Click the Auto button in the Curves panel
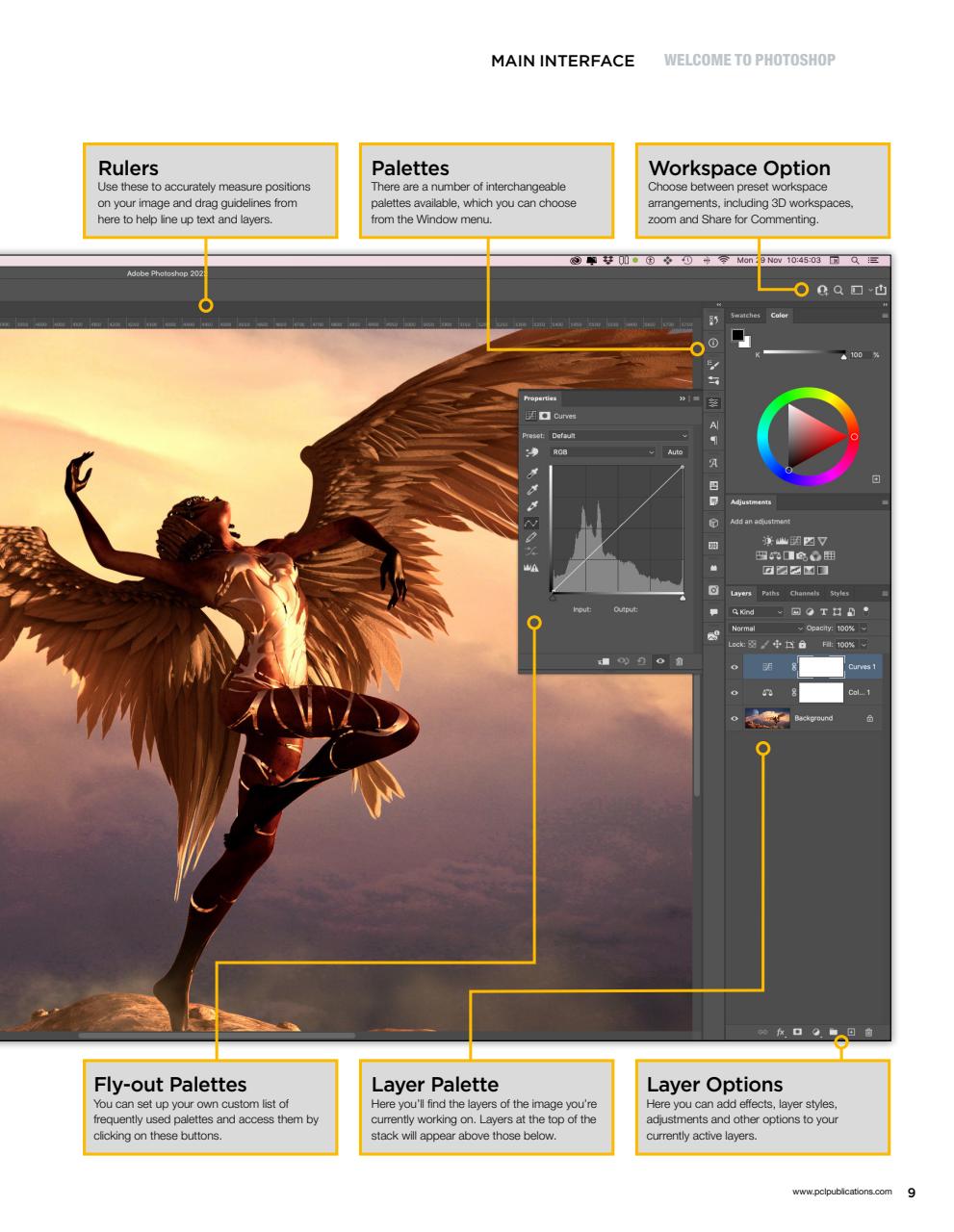Image resolution: width=954 pixels, height=1232 pixels. coord(675,452)
